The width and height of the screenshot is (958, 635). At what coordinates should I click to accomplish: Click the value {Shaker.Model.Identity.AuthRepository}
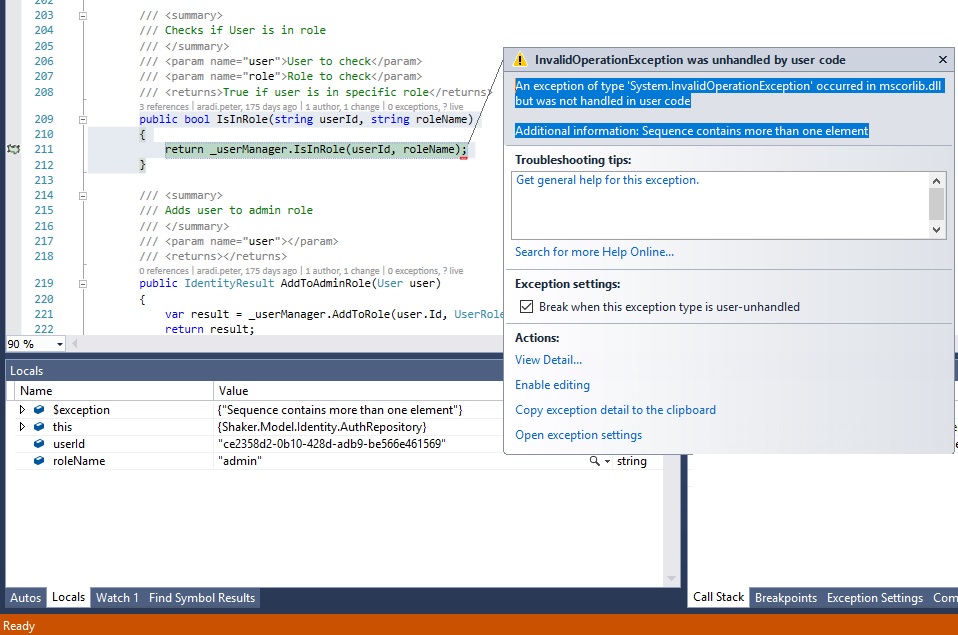click(x=321, y=427)
